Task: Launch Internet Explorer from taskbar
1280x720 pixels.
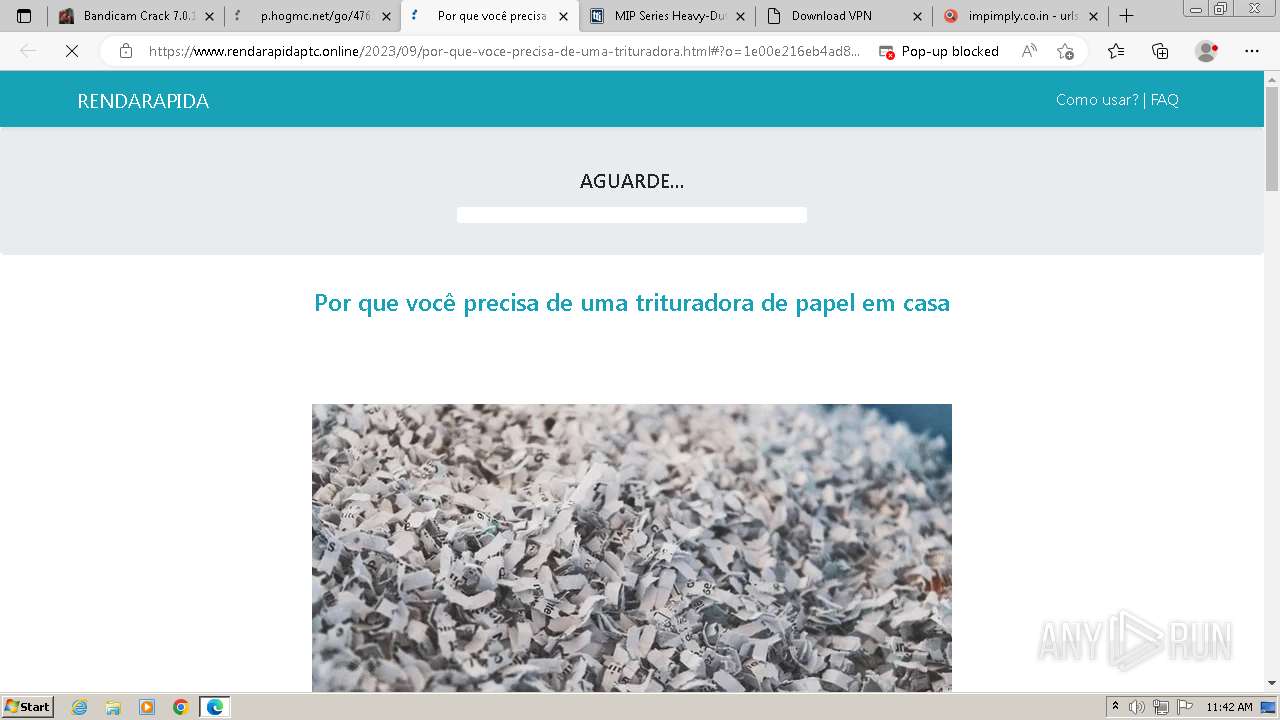Action: [80, 707]
